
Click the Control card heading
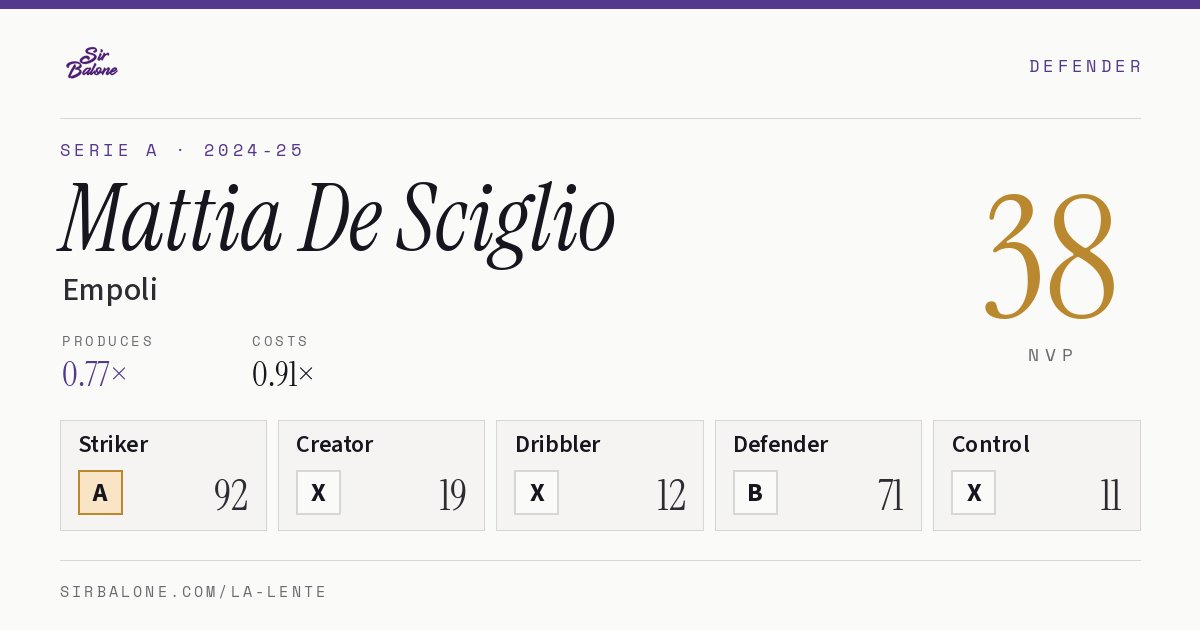pos(991,444)
